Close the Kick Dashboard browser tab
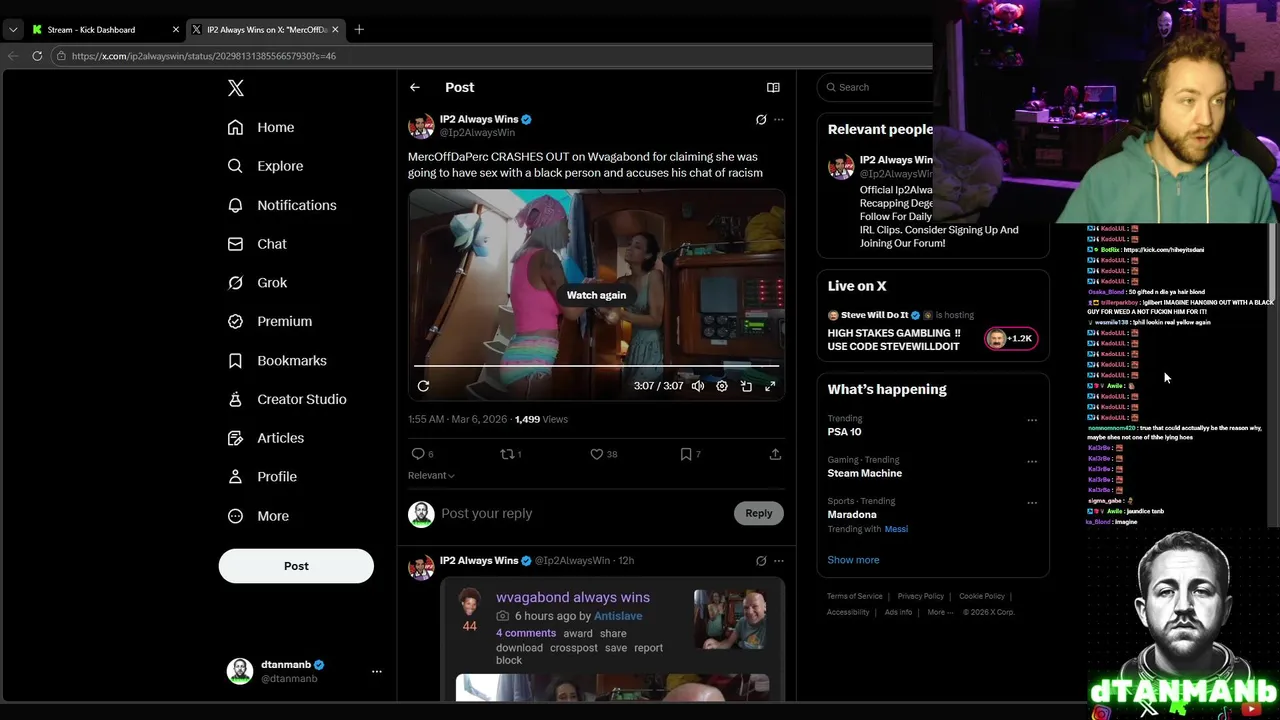 coord(176,30)
